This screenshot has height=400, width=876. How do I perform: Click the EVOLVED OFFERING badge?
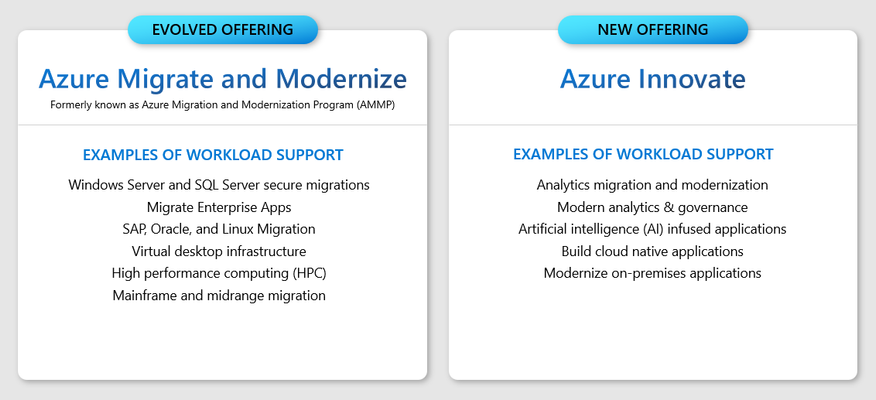coord(222,30)
